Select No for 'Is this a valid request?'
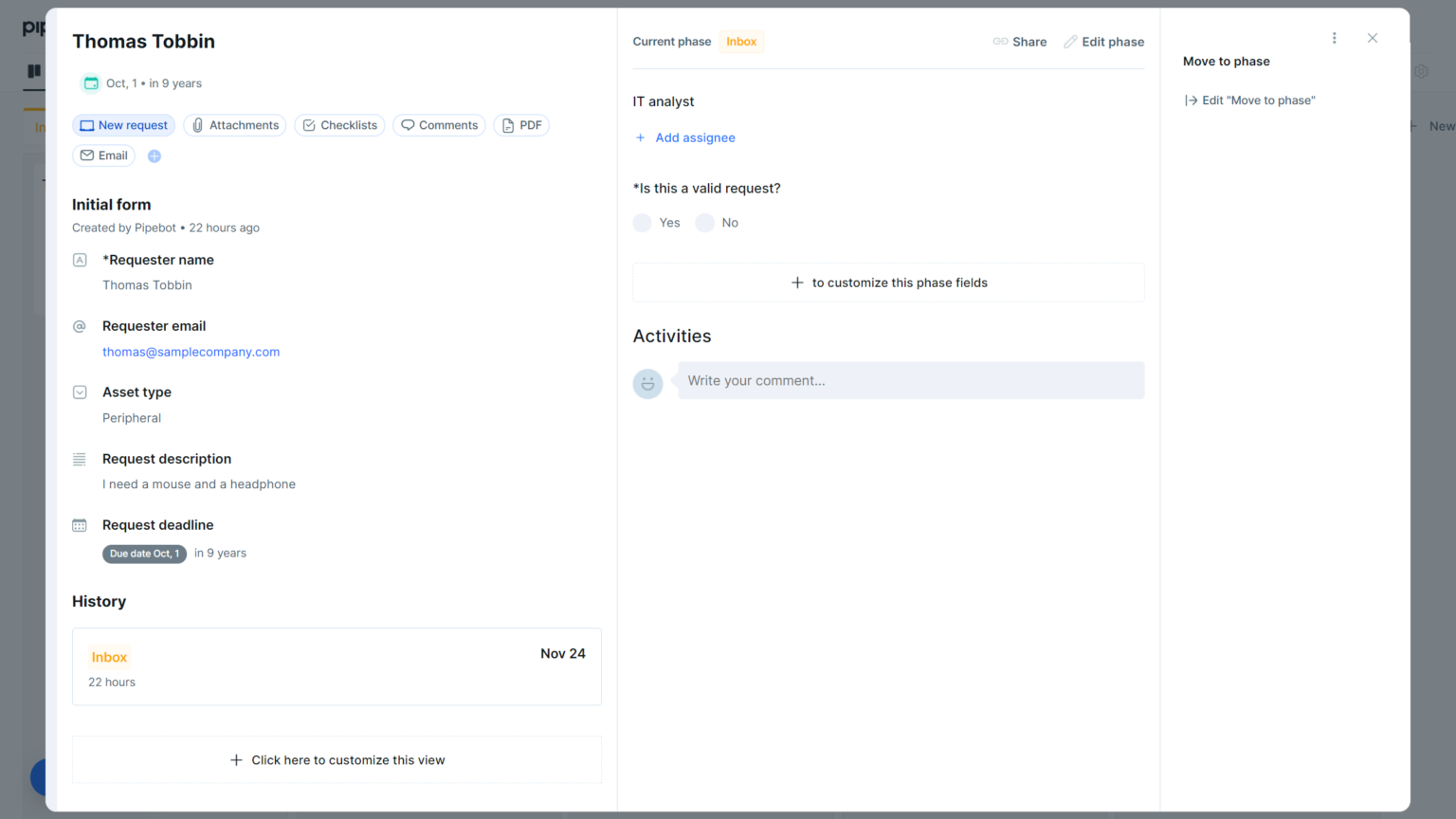The image size is (1456, 819). pyautogui.click(x=704, y=222)
